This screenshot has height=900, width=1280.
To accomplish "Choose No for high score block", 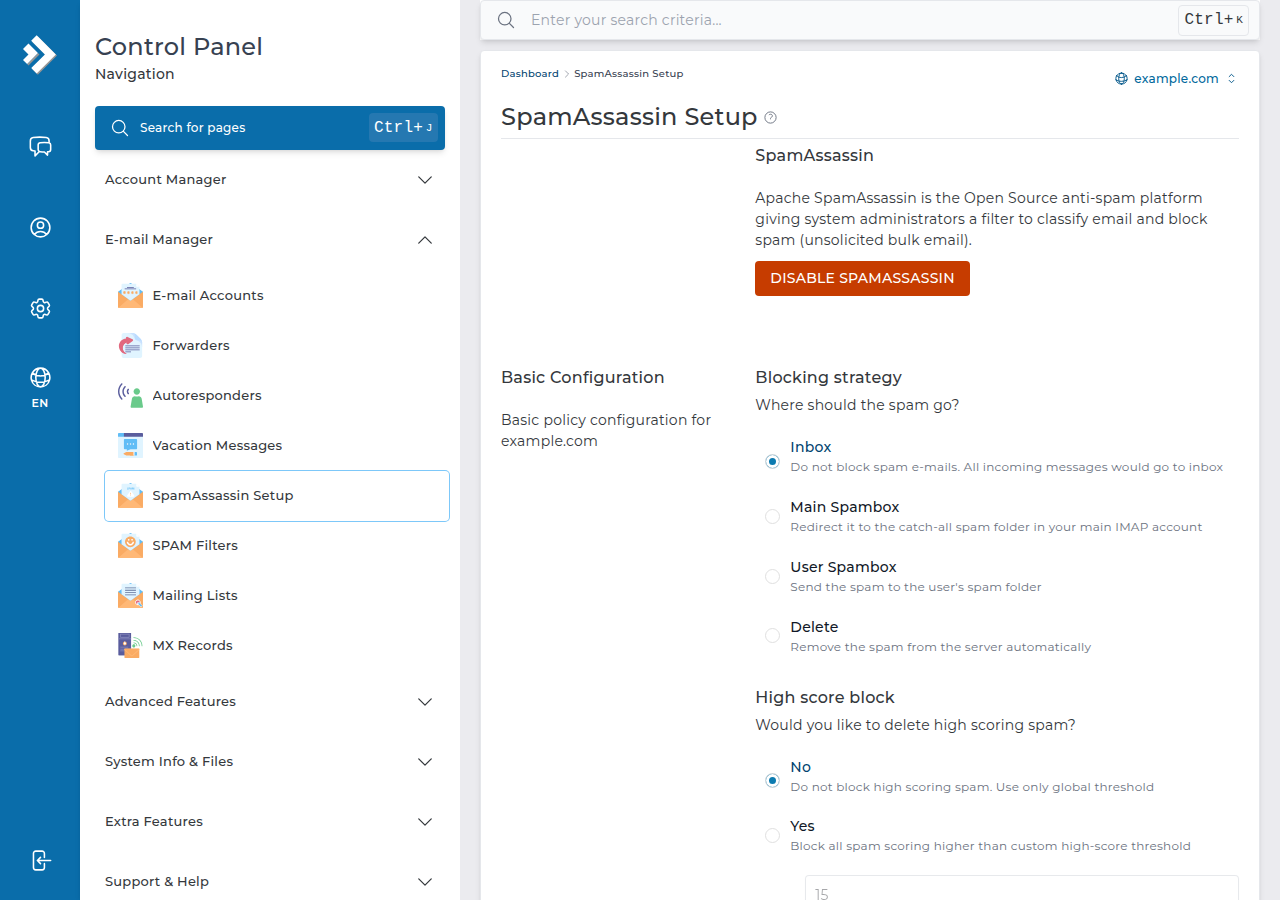I will (x=772, y=780).
